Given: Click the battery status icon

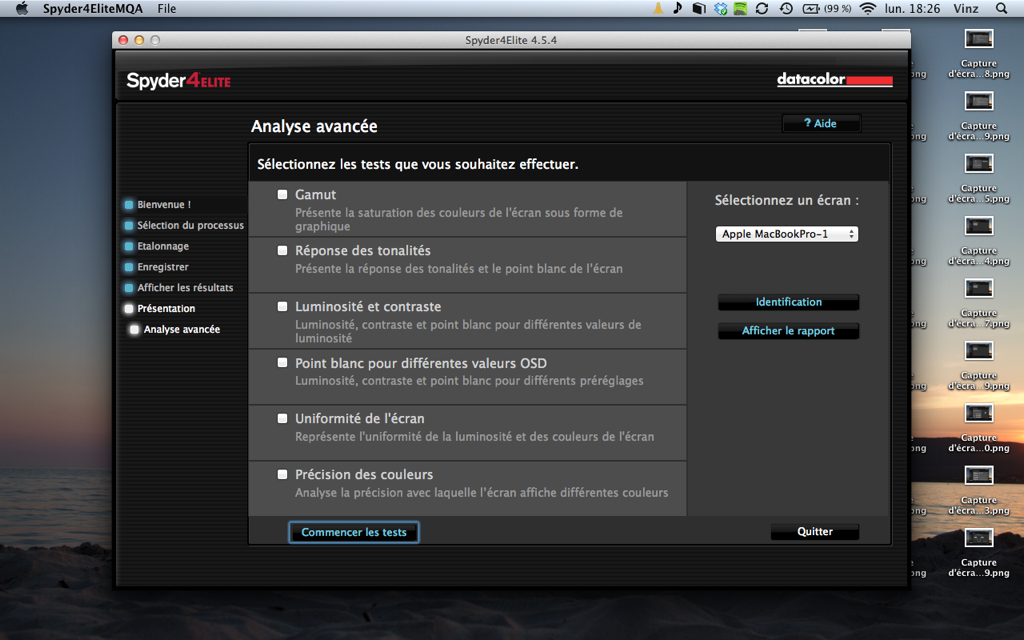Looking at the screenshot, I should tap(811, 8).
